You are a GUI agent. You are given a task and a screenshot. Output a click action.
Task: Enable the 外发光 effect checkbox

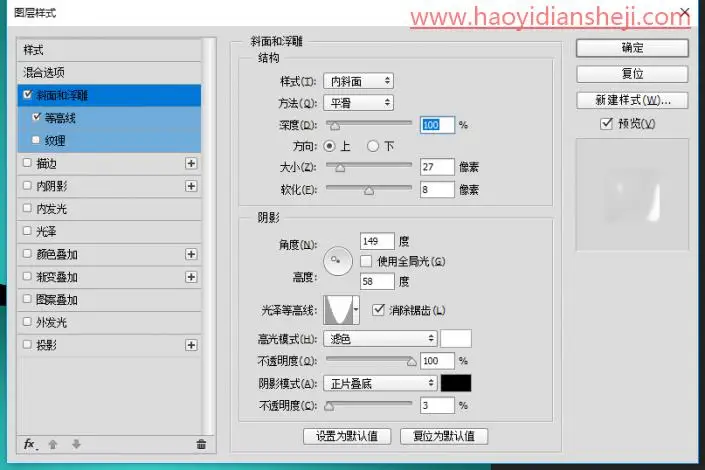click(x=27, y=322)
